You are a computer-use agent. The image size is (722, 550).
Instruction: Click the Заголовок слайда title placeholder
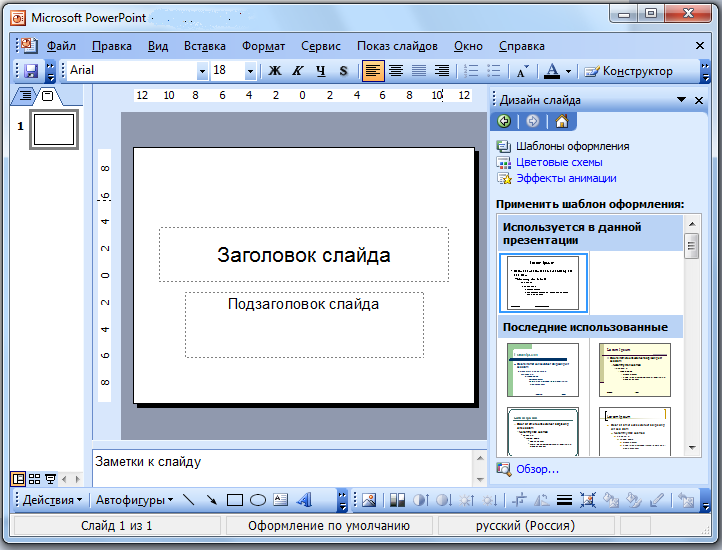tap(304, 254)
